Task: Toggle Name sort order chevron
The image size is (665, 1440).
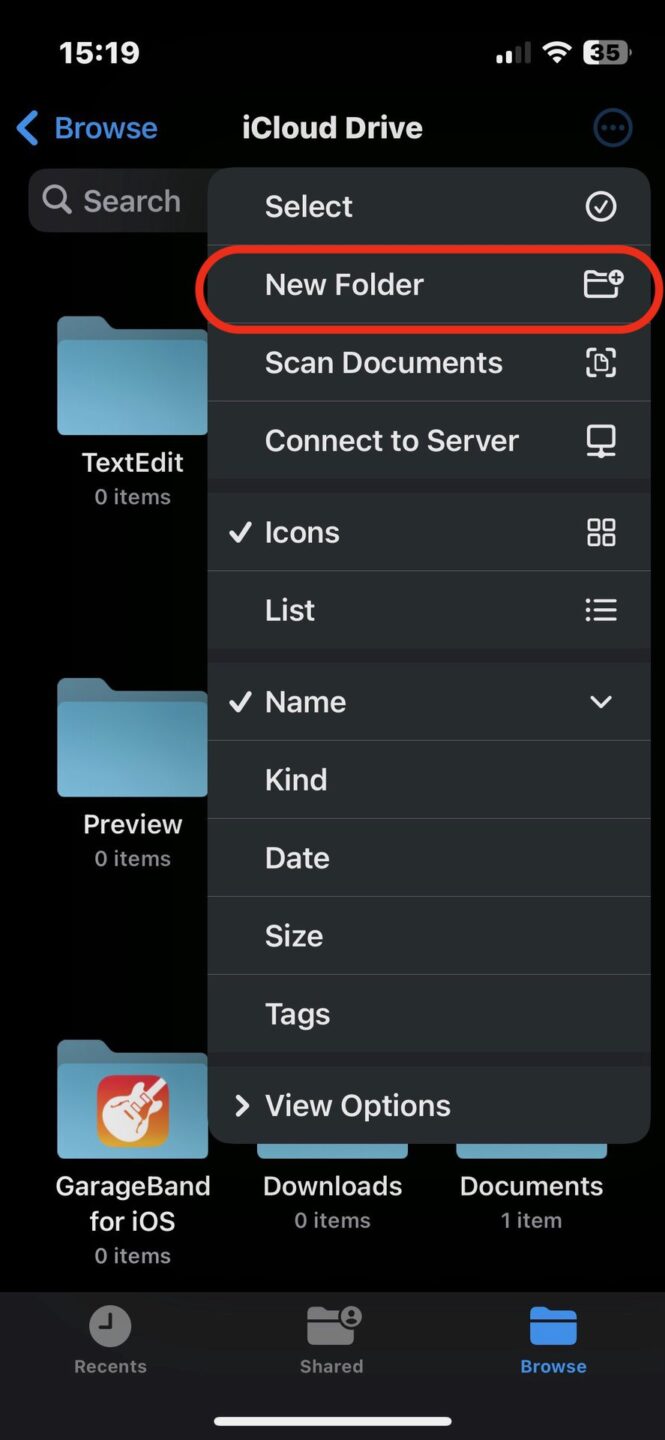Action: [x=600, y=702]
